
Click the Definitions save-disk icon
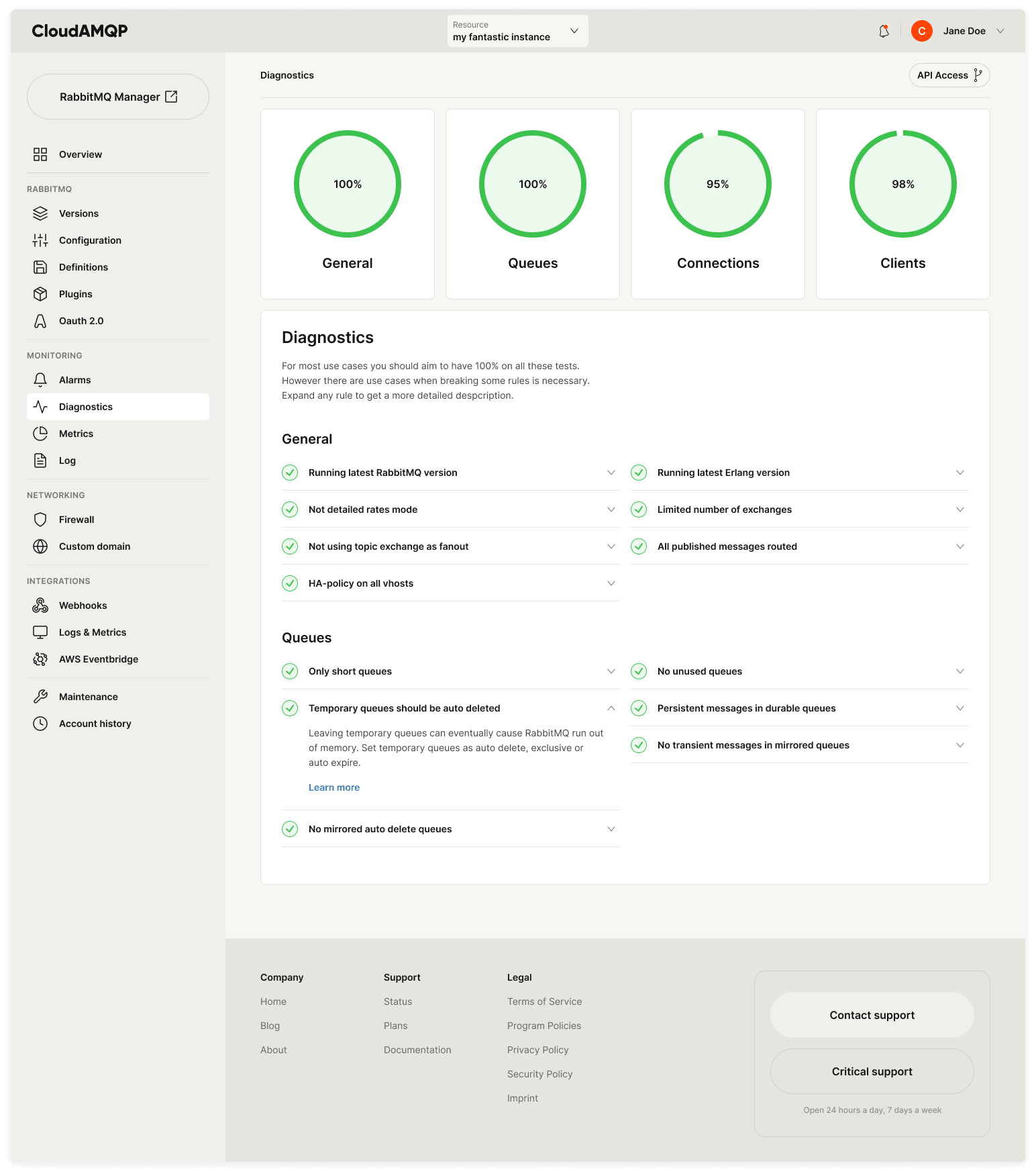(x=40, y=267)
